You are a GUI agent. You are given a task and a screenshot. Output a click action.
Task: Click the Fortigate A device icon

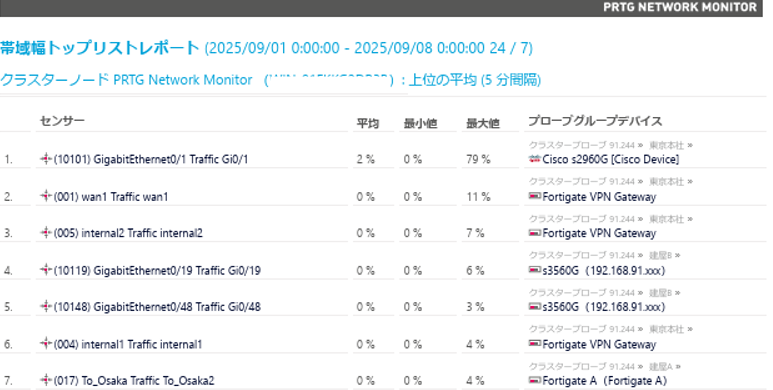point(534,380)
